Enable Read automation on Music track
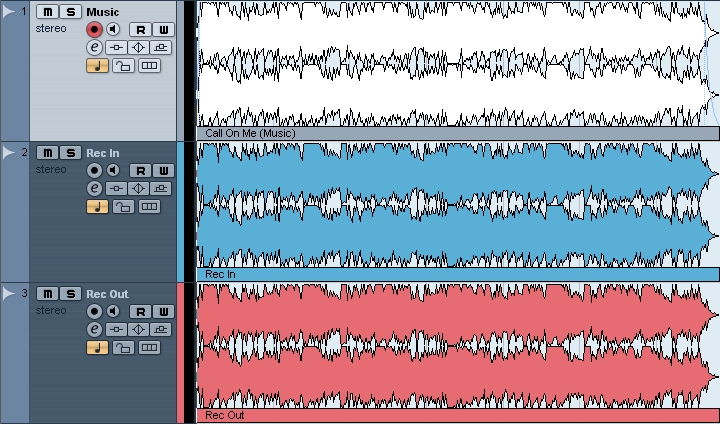The width and height of the screenshot is (720, 424). pyautogui.click(x=141, y=29)
